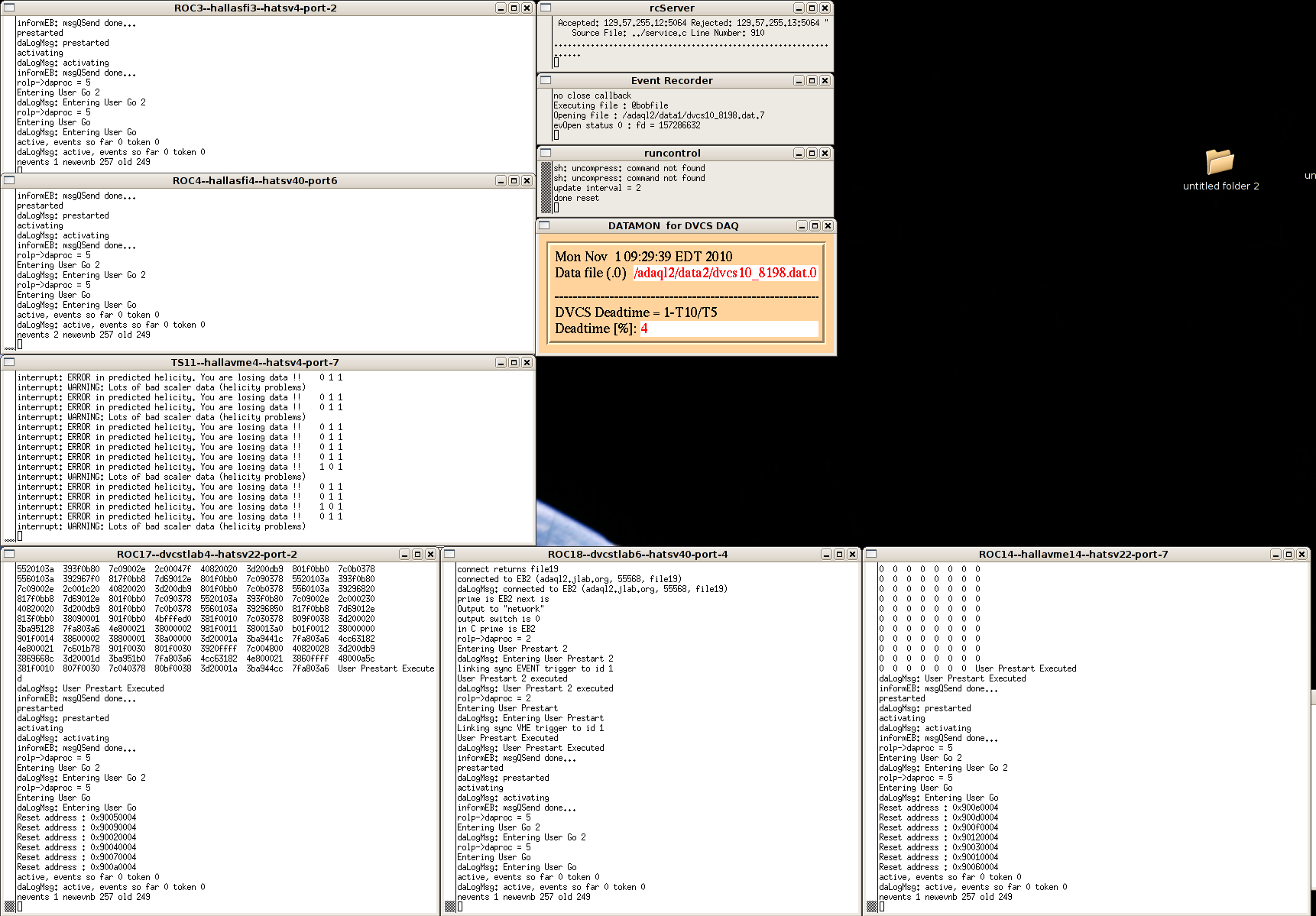Close the ROC3 terminal window
This screenshot has height=916, width=1316.
coord(527,8)
